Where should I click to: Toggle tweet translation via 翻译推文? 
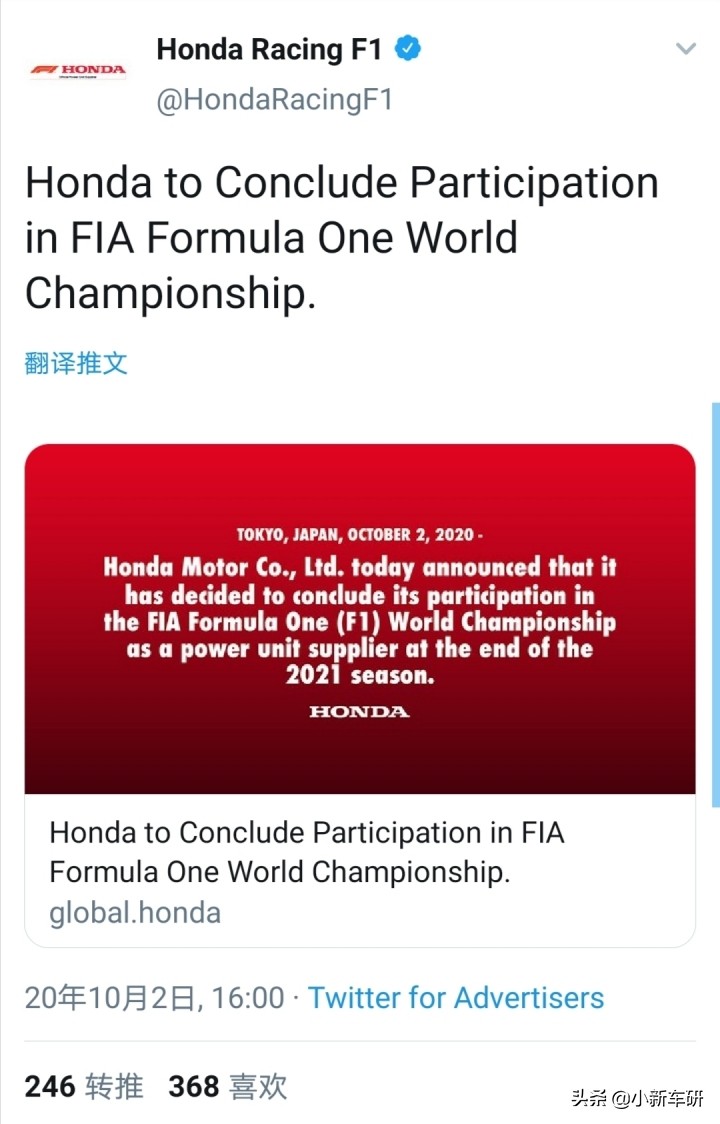(76, 364)
